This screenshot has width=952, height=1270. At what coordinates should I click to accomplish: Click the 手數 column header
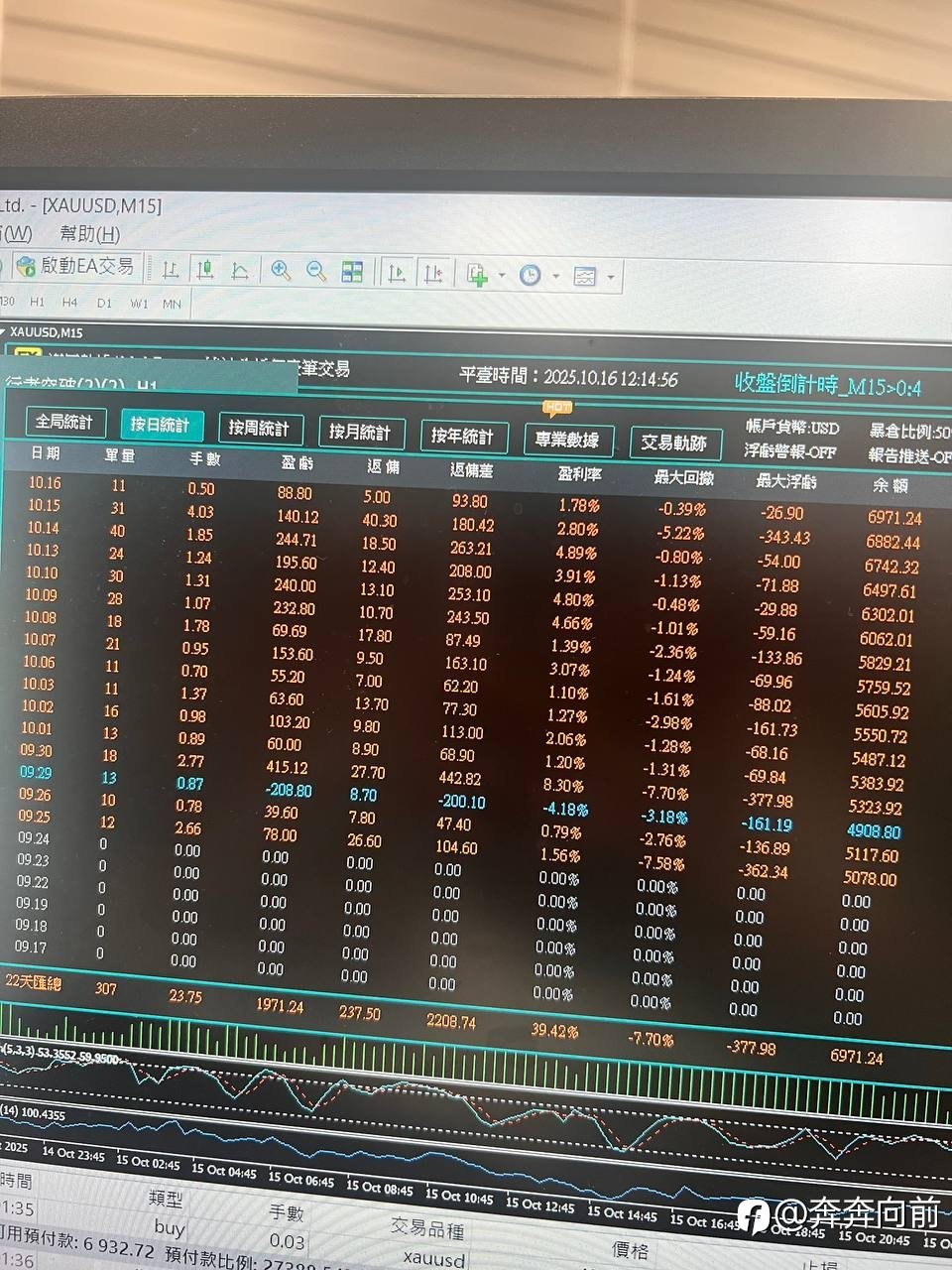click(x=205, y=459)
